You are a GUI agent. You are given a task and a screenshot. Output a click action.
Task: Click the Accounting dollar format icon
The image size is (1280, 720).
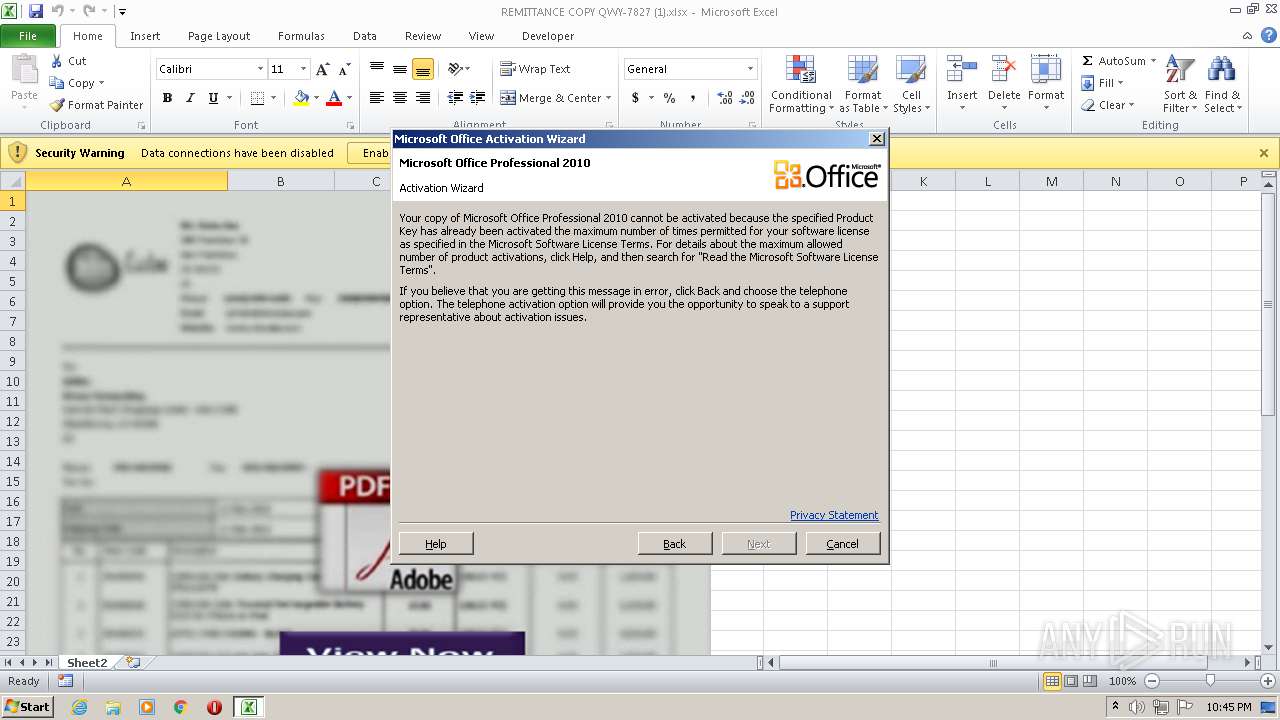tap(635, 98)
